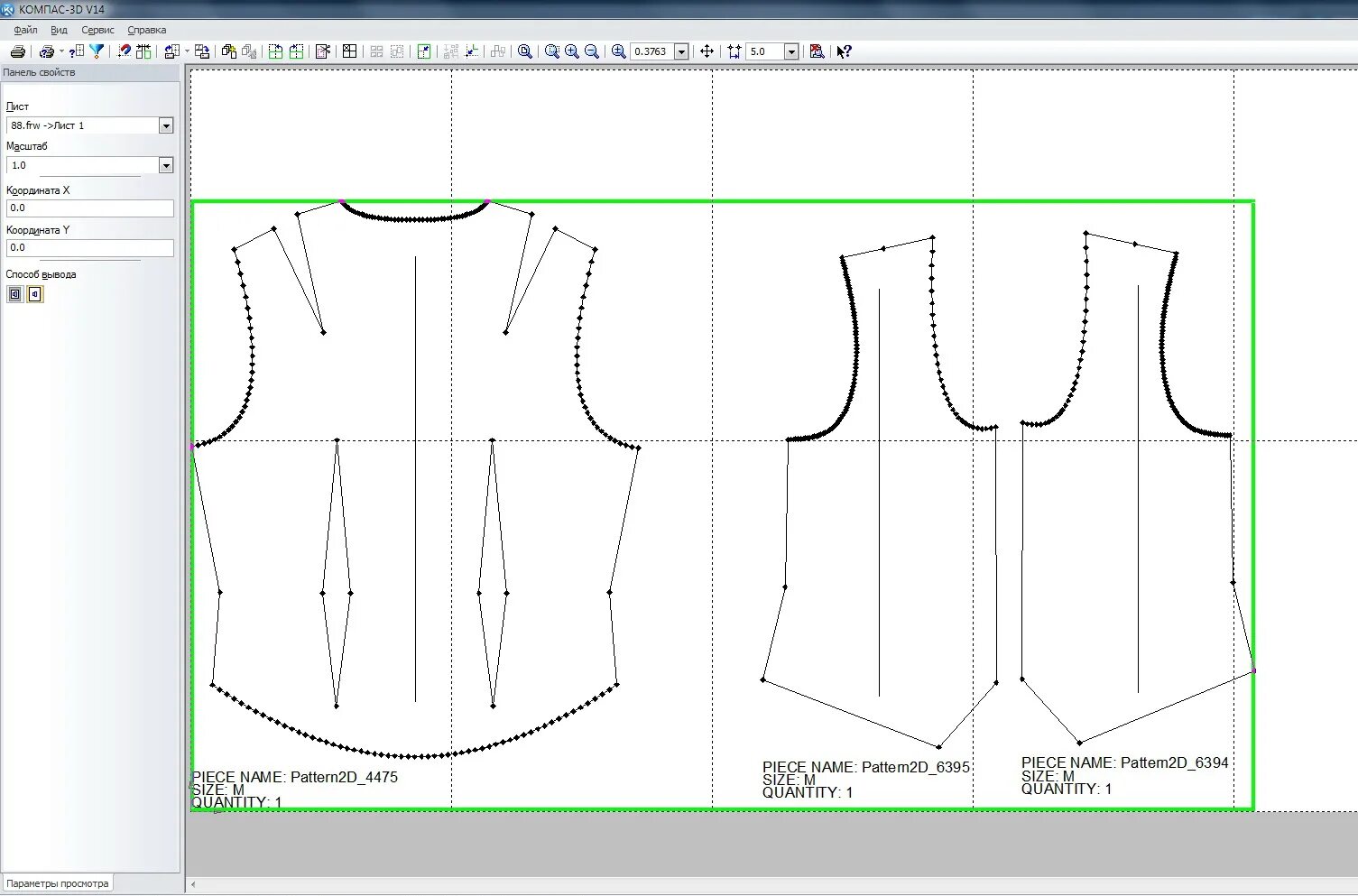This screenshot has height=896, width=1358.
Task: Click the Способ вывода label
Action: [42, 274]
